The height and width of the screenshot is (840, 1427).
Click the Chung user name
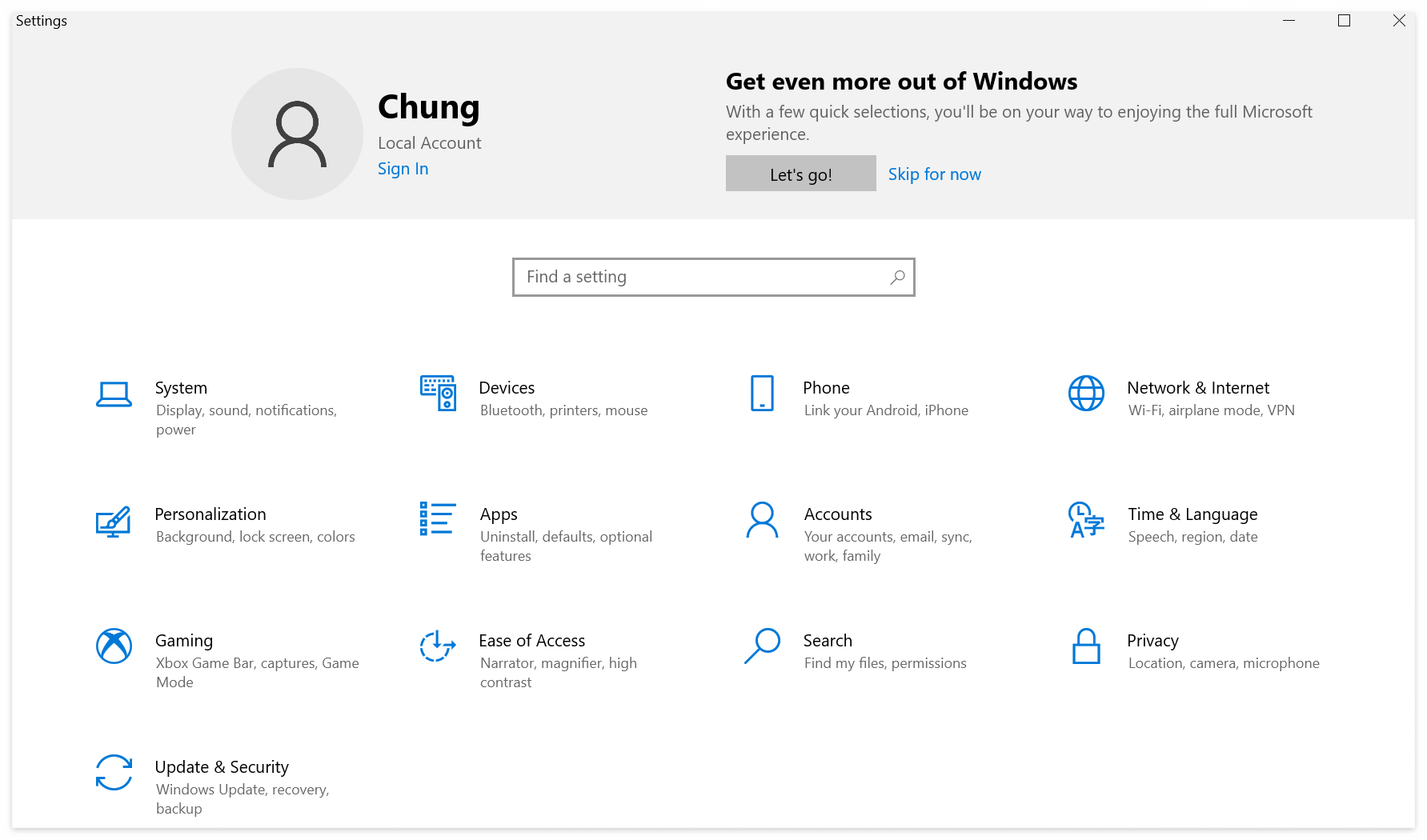[x=429, y=107]
